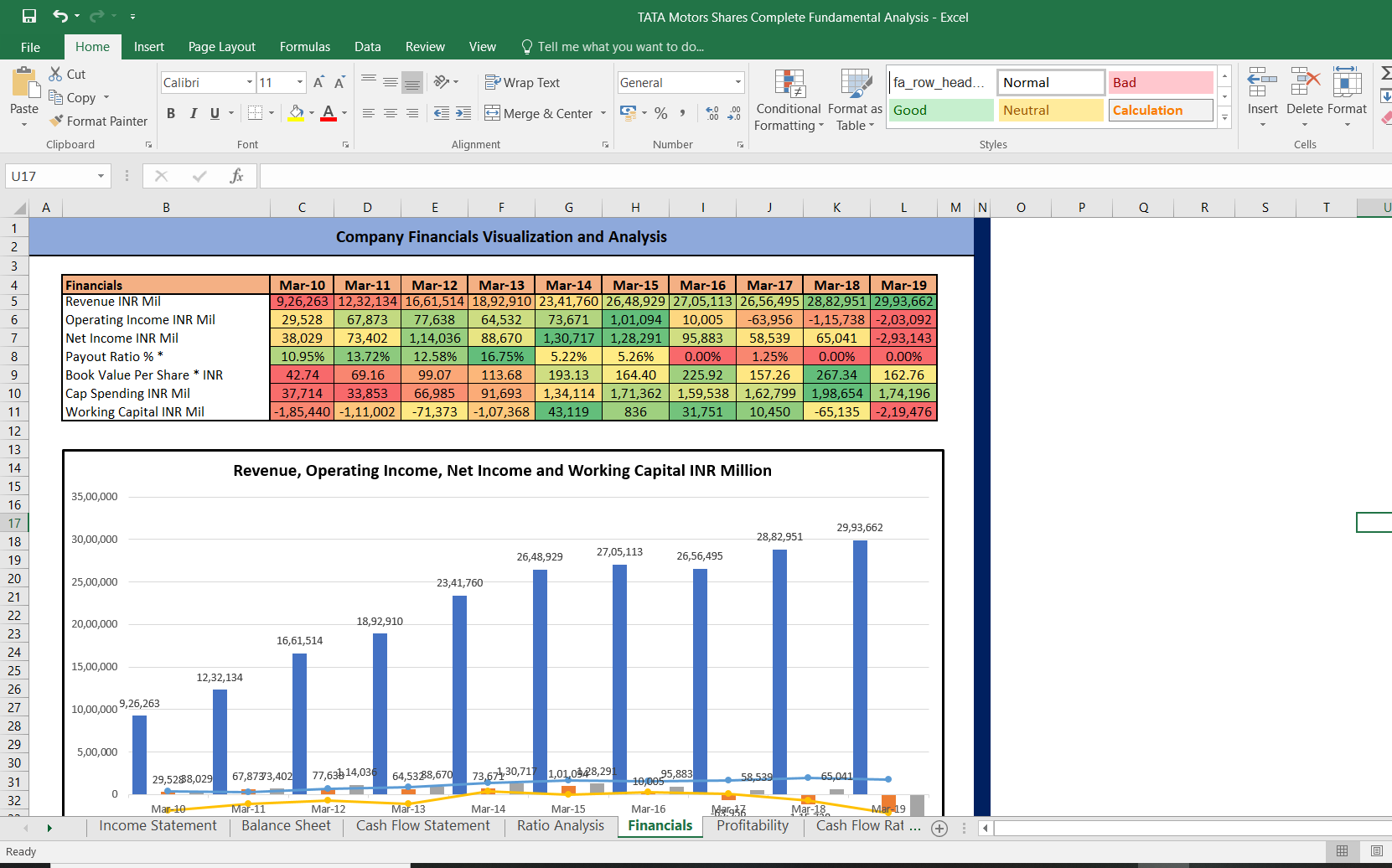Screen dimensions: 1392x868
Task: Apply the Neutral cell style
Action: 1051,110
